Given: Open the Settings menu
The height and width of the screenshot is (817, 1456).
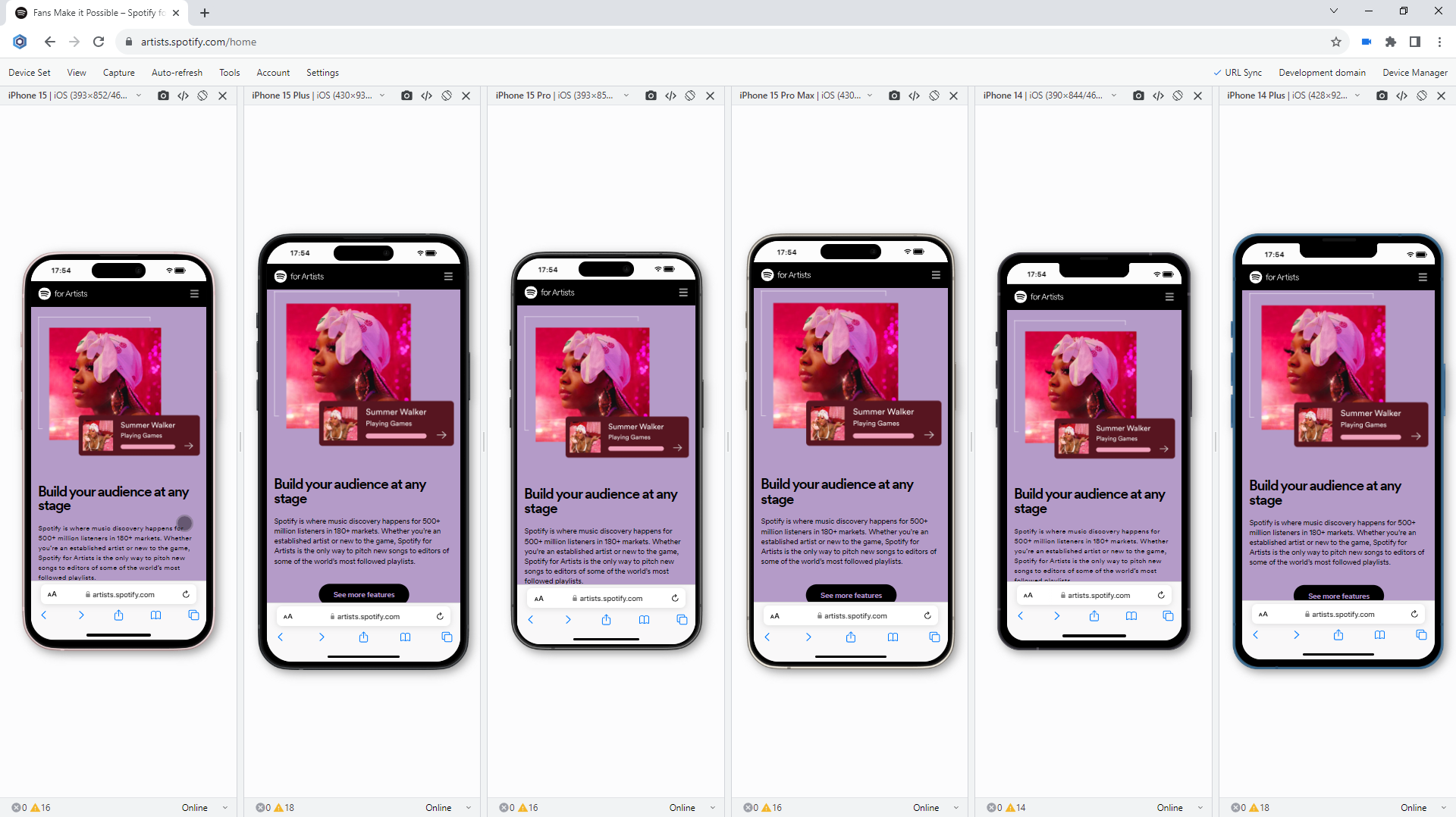Looking at the screenshot, I should click(x=322, y=73).
